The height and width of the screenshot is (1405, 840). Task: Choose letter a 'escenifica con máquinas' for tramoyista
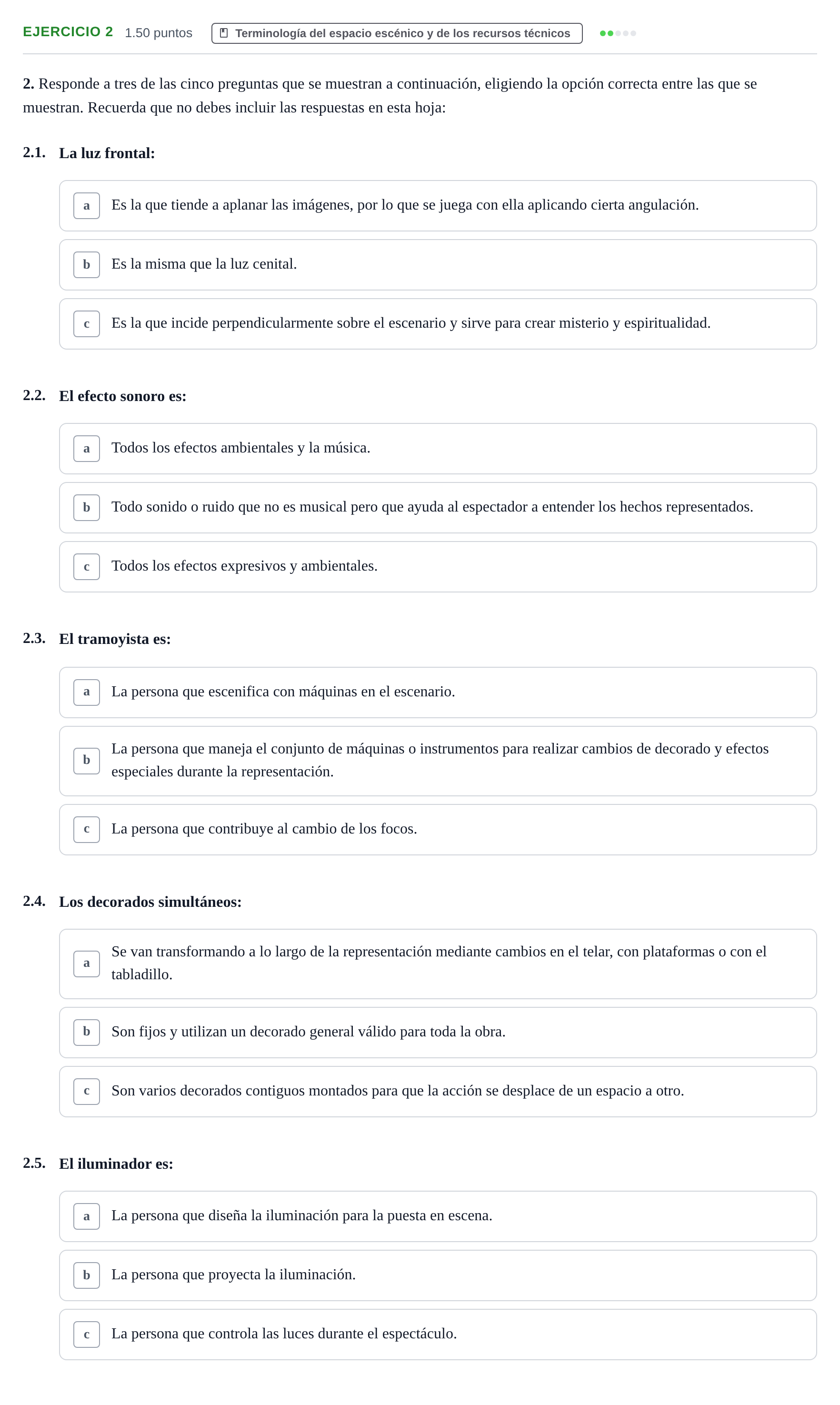click(438, 692)
